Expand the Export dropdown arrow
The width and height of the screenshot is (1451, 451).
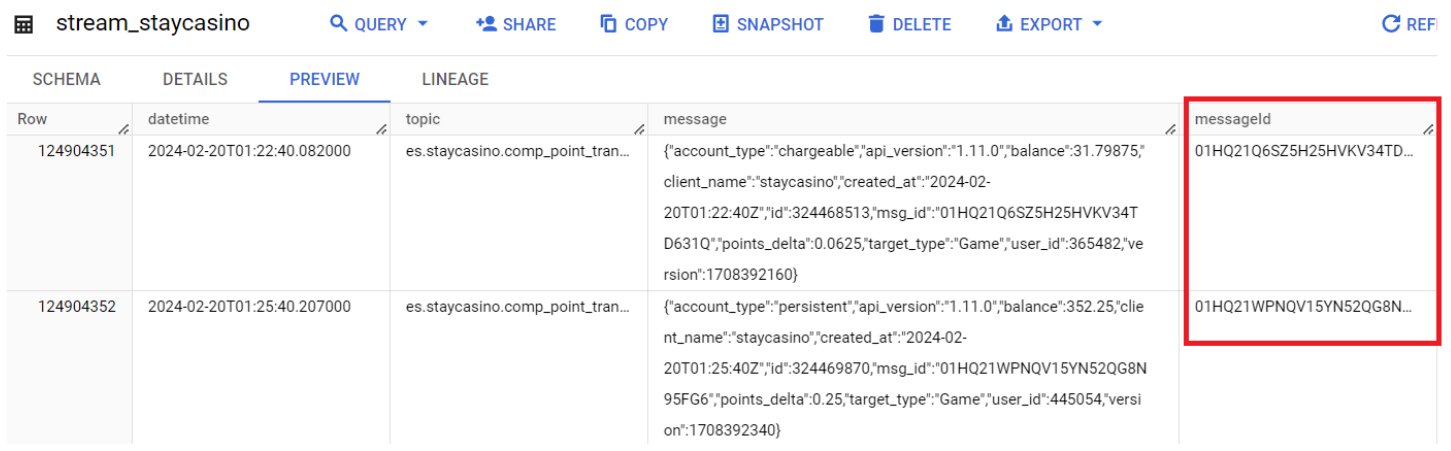point(1097,24)
